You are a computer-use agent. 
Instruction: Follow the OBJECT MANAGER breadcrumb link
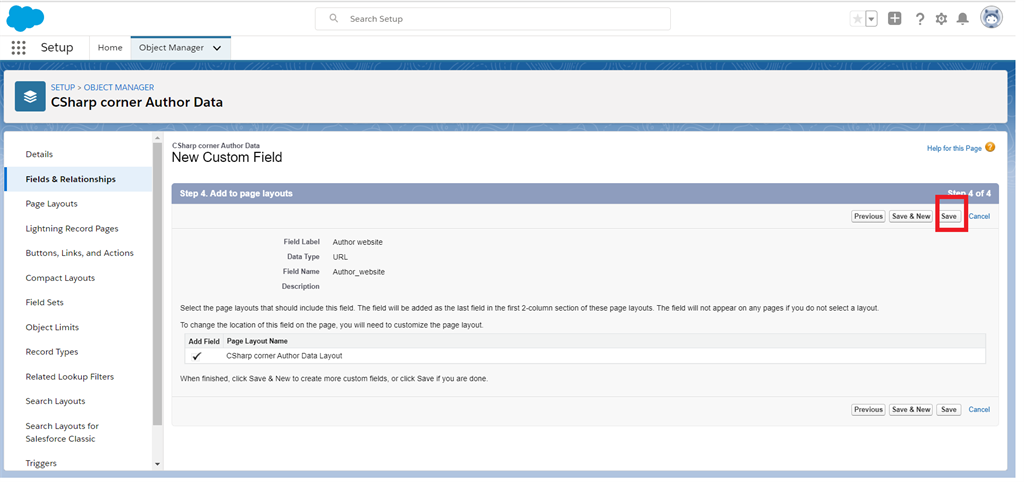tap(119, 88)
